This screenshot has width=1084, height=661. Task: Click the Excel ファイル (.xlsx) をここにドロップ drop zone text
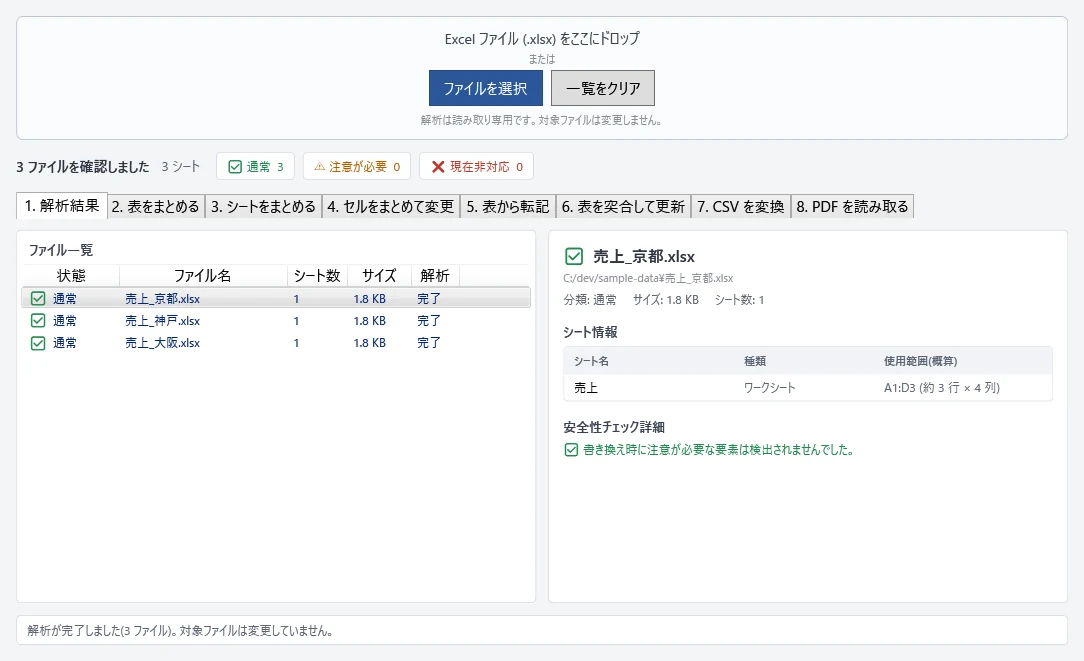tap(542, 39)
